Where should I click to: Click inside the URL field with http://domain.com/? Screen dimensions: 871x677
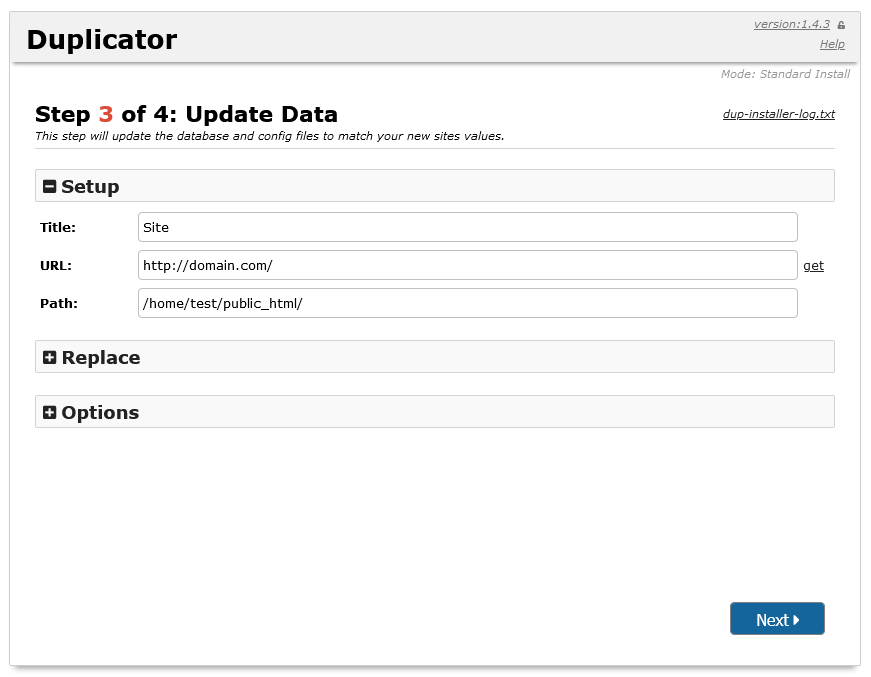click(468, 265)
